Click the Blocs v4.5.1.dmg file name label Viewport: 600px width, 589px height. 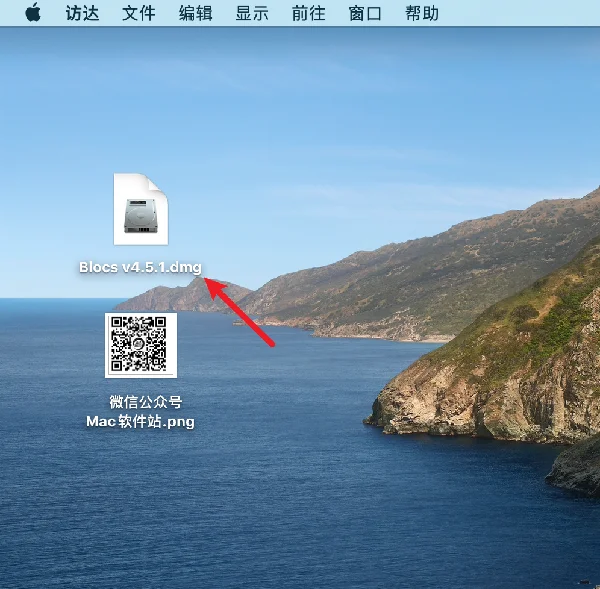(140, 267)
